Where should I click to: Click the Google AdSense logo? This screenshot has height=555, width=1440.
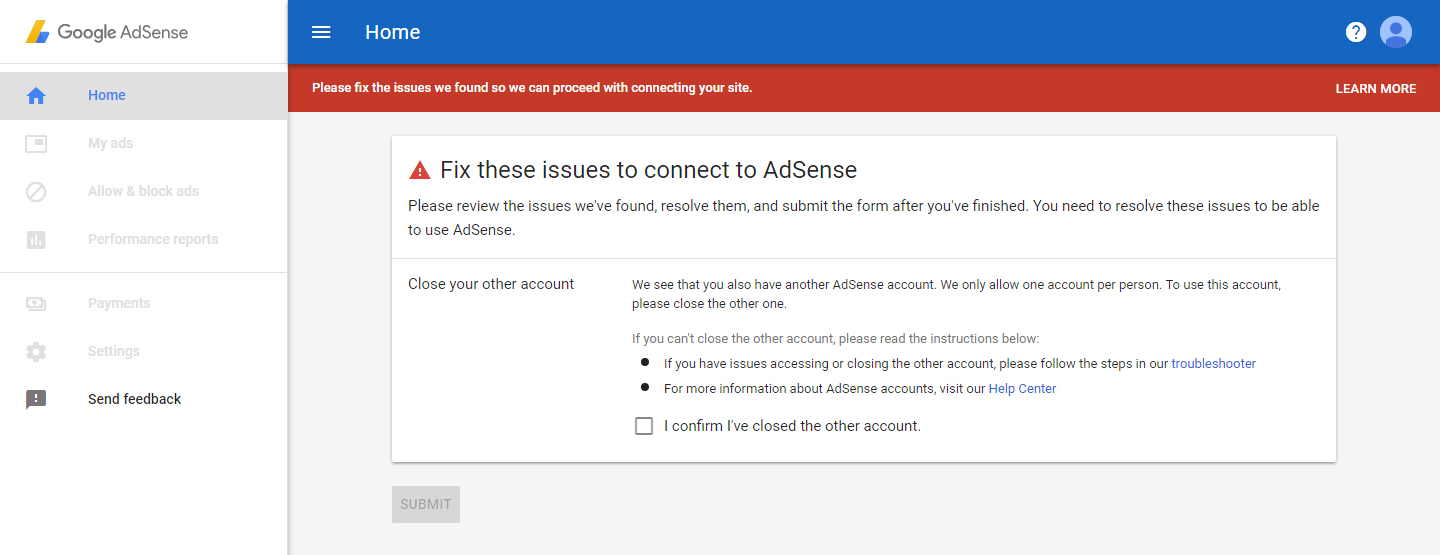pyautogui.click(x=107, y=32)
